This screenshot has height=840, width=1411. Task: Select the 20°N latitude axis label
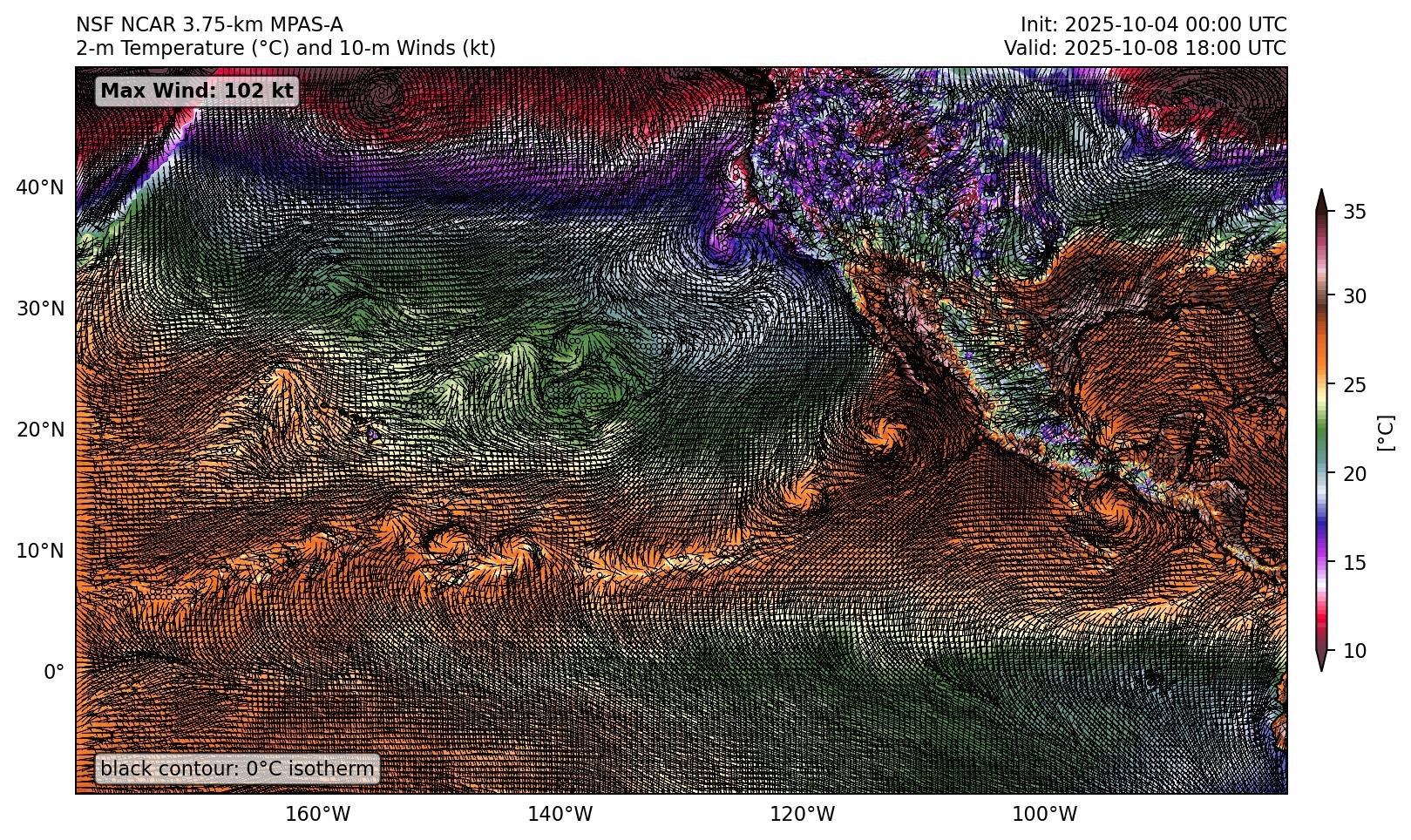point(40,430)
